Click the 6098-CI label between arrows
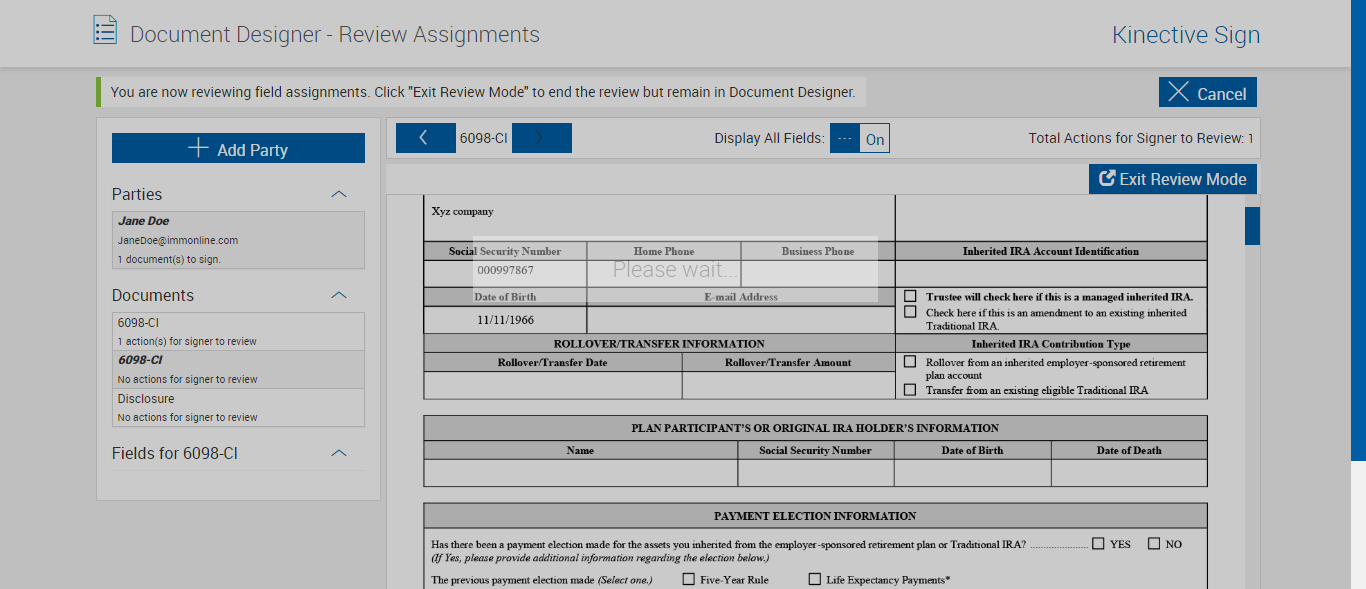1366x589 pixels. click(x=484, y=138)
